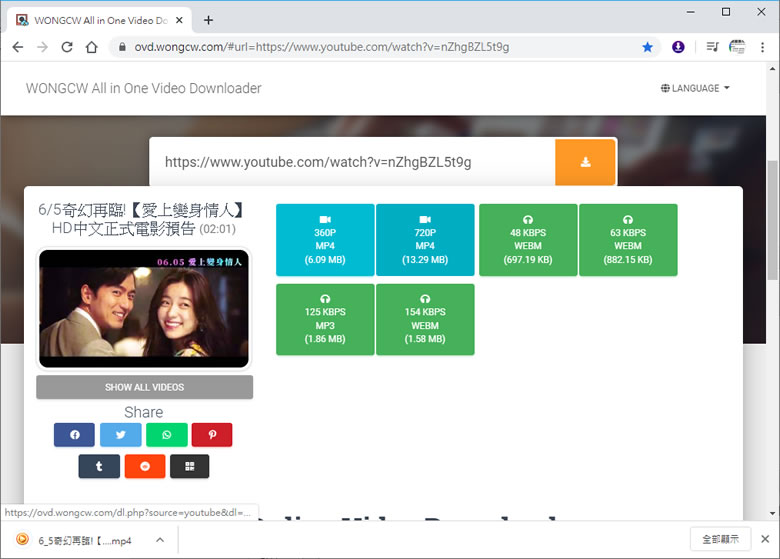Viewport: 780px width, 559px height.
Task: Click the orange download submit button
Action: click(x=585, y=162)
